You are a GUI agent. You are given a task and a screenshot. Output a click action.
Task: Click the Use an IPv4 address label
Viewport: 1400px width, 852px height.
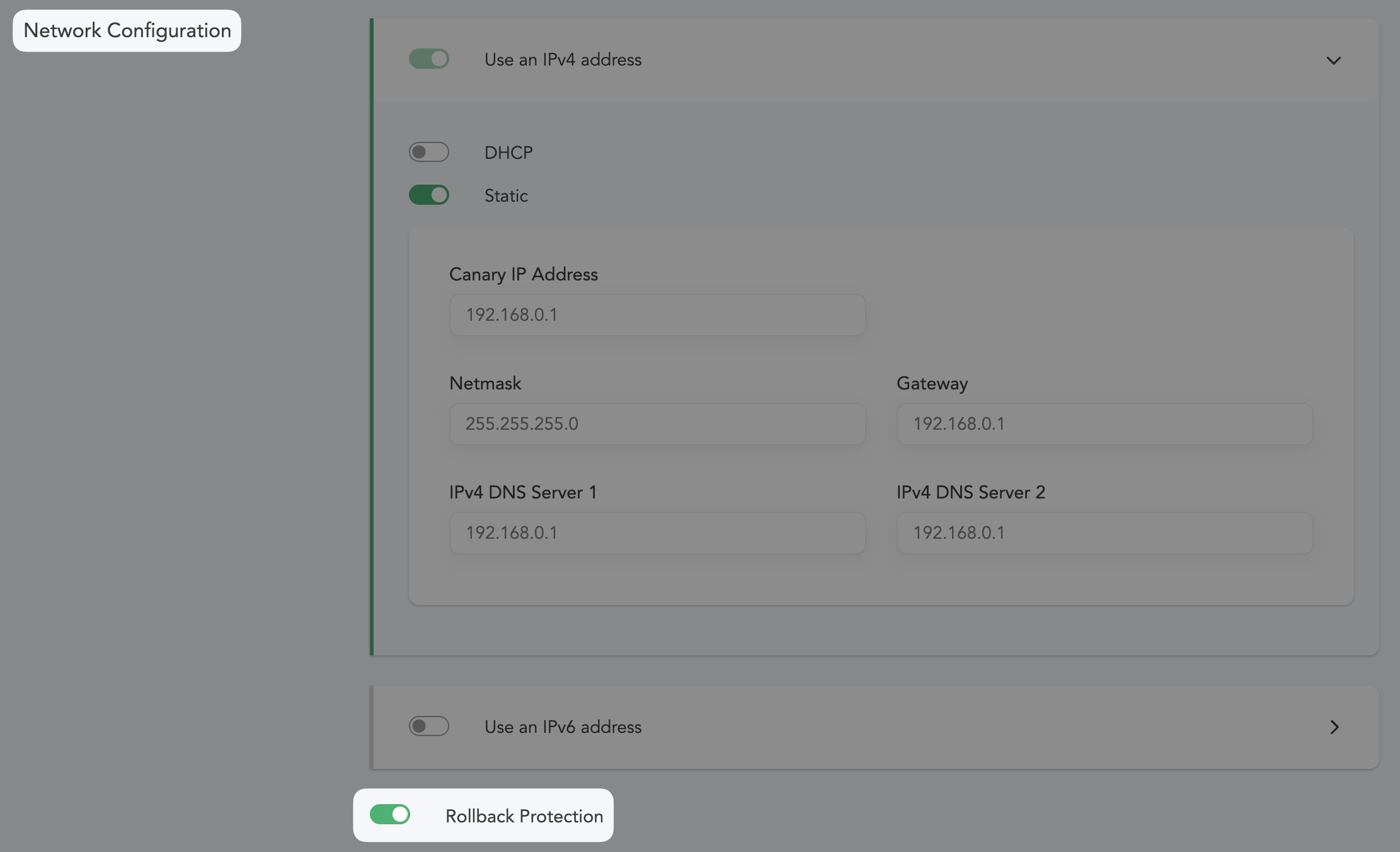point(563,60)
